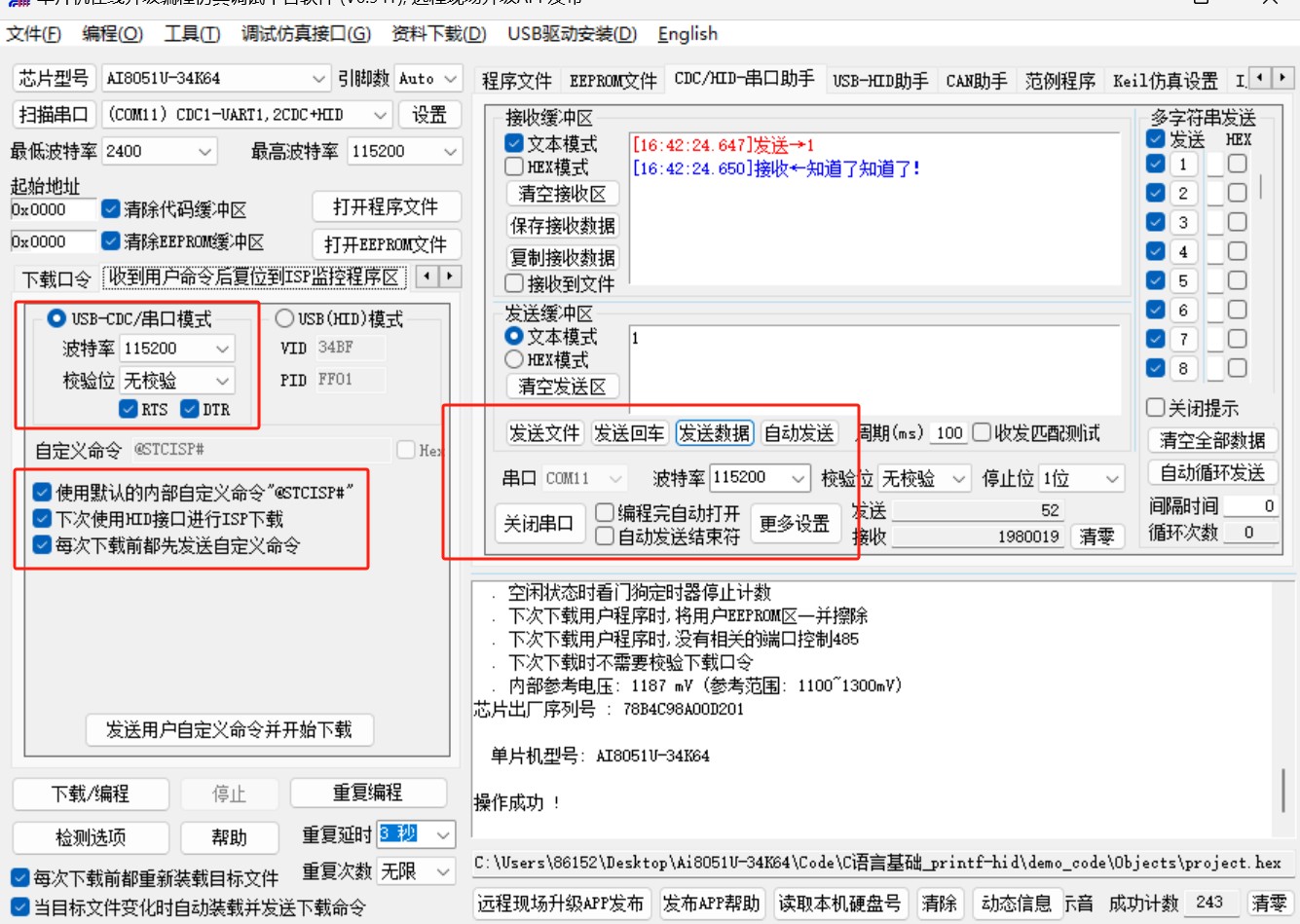The image size is (1300, 924).
Task: Click the 重复编程 button
Action: 368,793
